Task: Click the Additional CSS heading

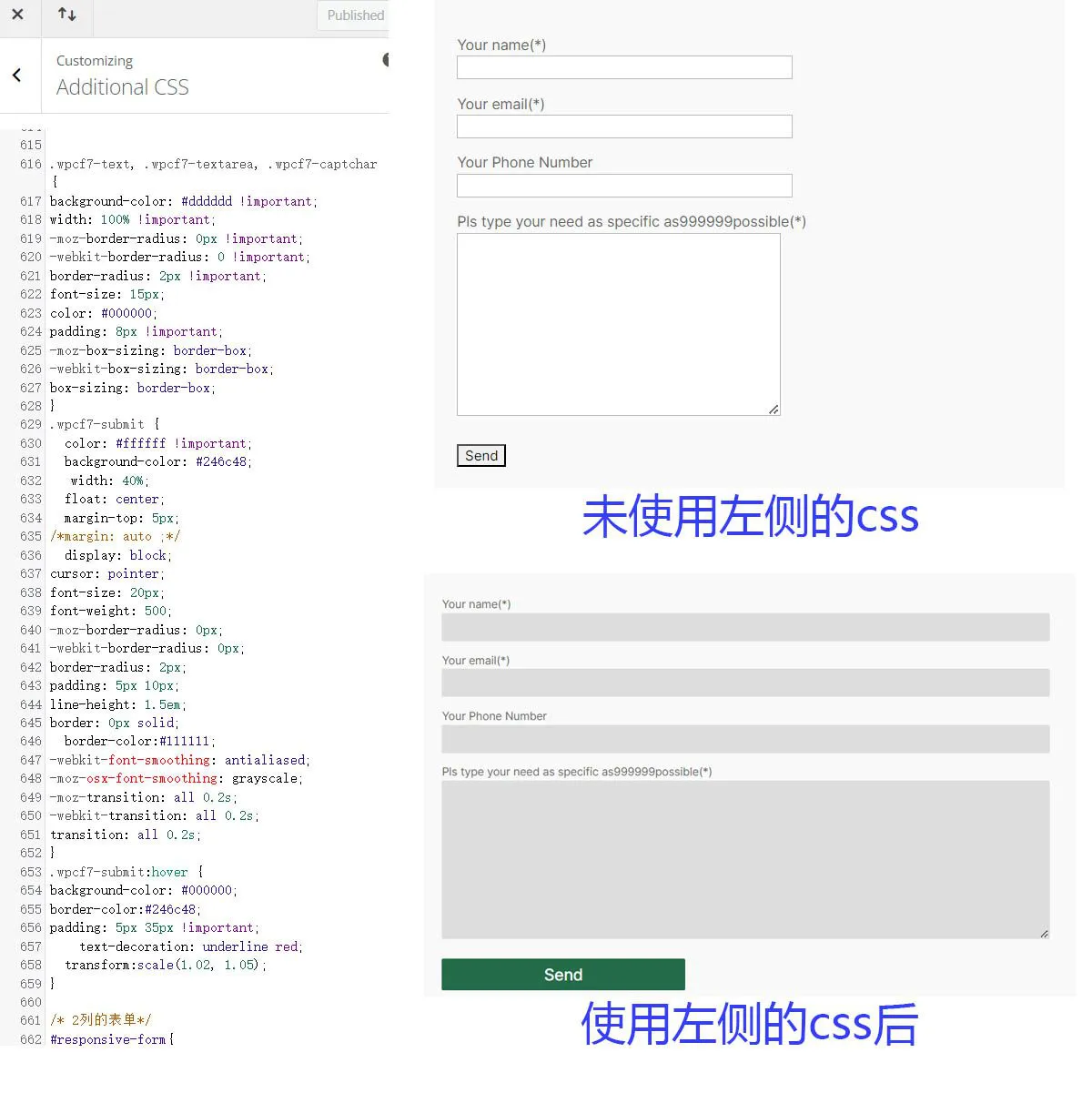Action: coord(122,86)
